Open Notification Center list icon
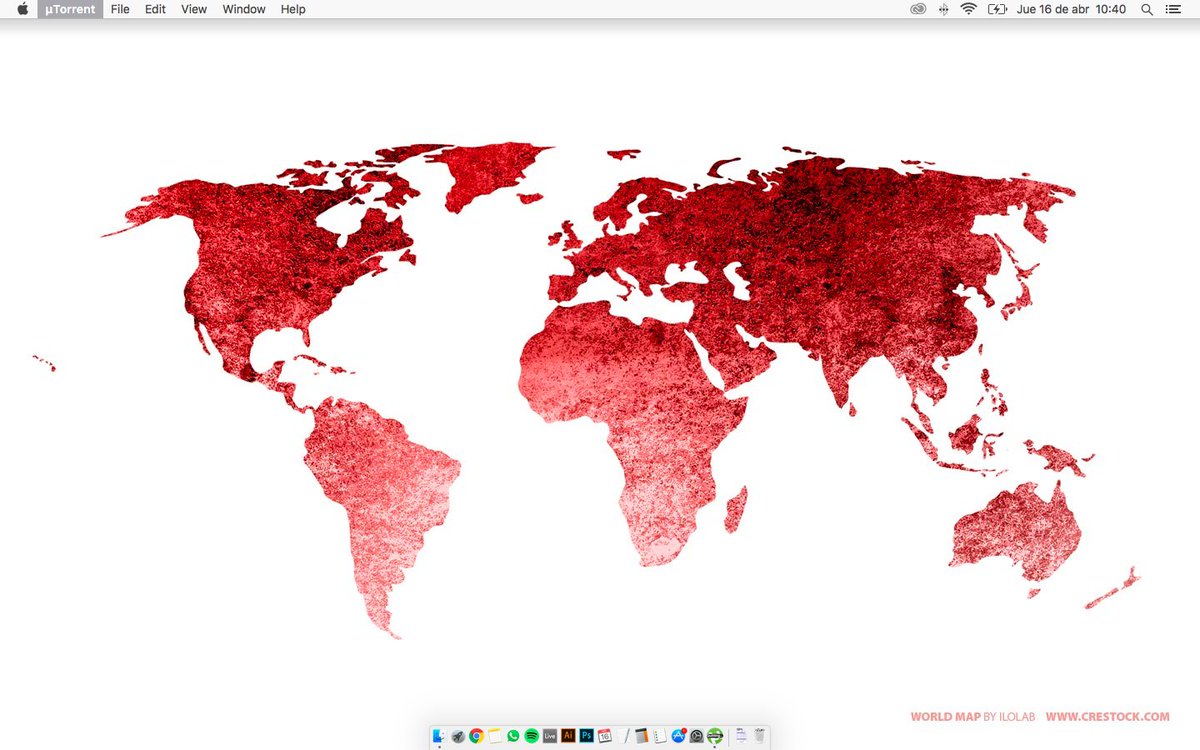Image resolution: width=1200 pixels, height=750 pixels. [x=1173, y=9]
